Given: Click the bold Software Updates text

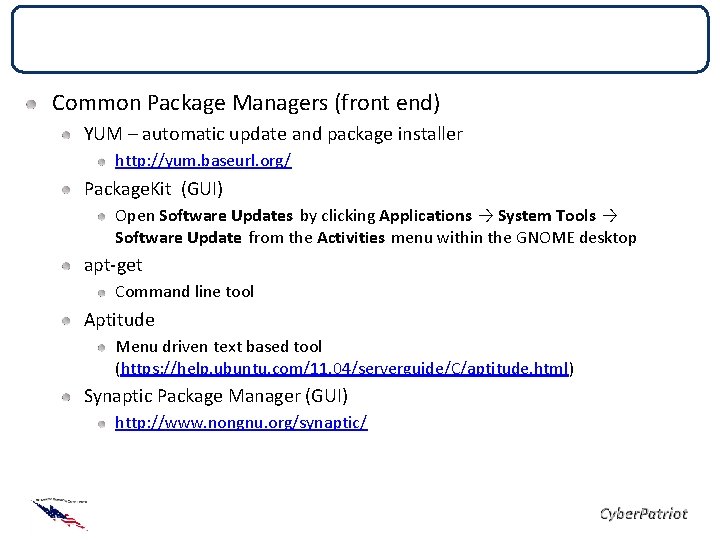Looking at the screenshot, I should click(226, 215).
